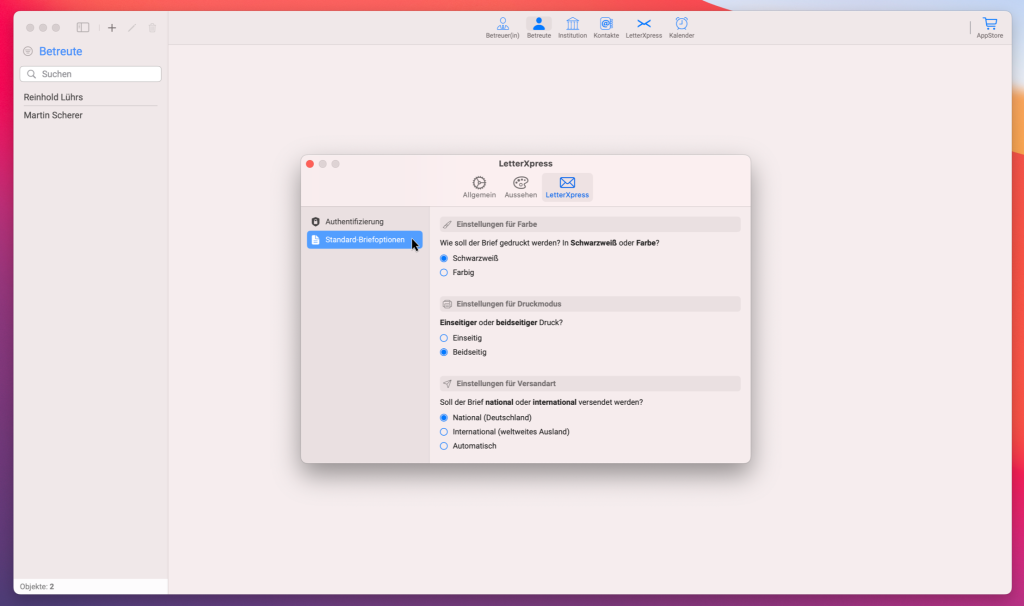Screen dimensions: 1024x606
Task: Open the AppStore cart icon
Action: [989, 28]
